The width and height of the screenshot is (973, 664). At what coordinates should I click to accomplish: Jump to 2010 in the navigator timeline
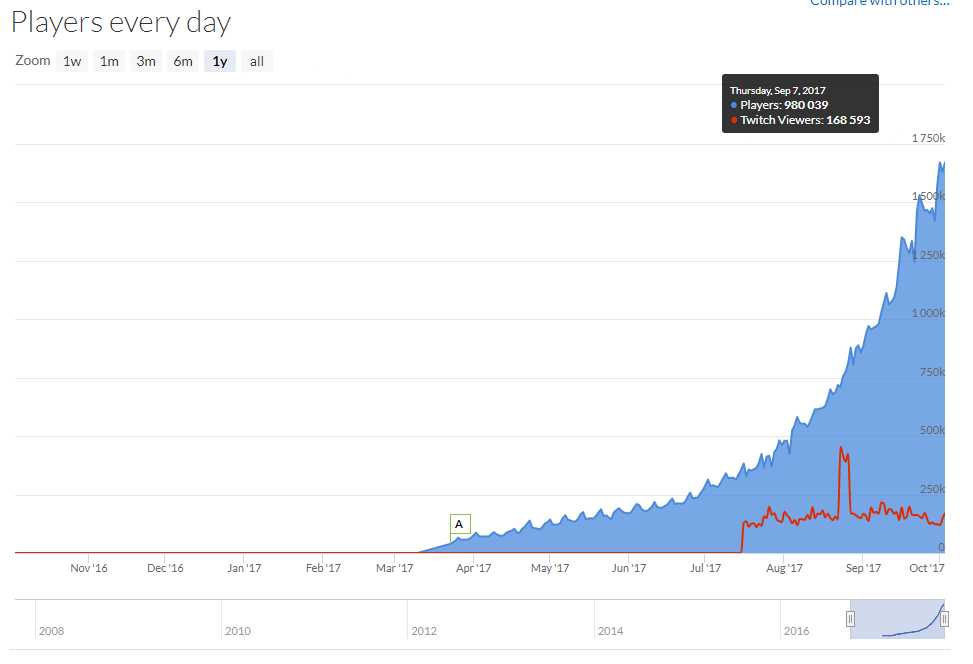coord(237,631)
